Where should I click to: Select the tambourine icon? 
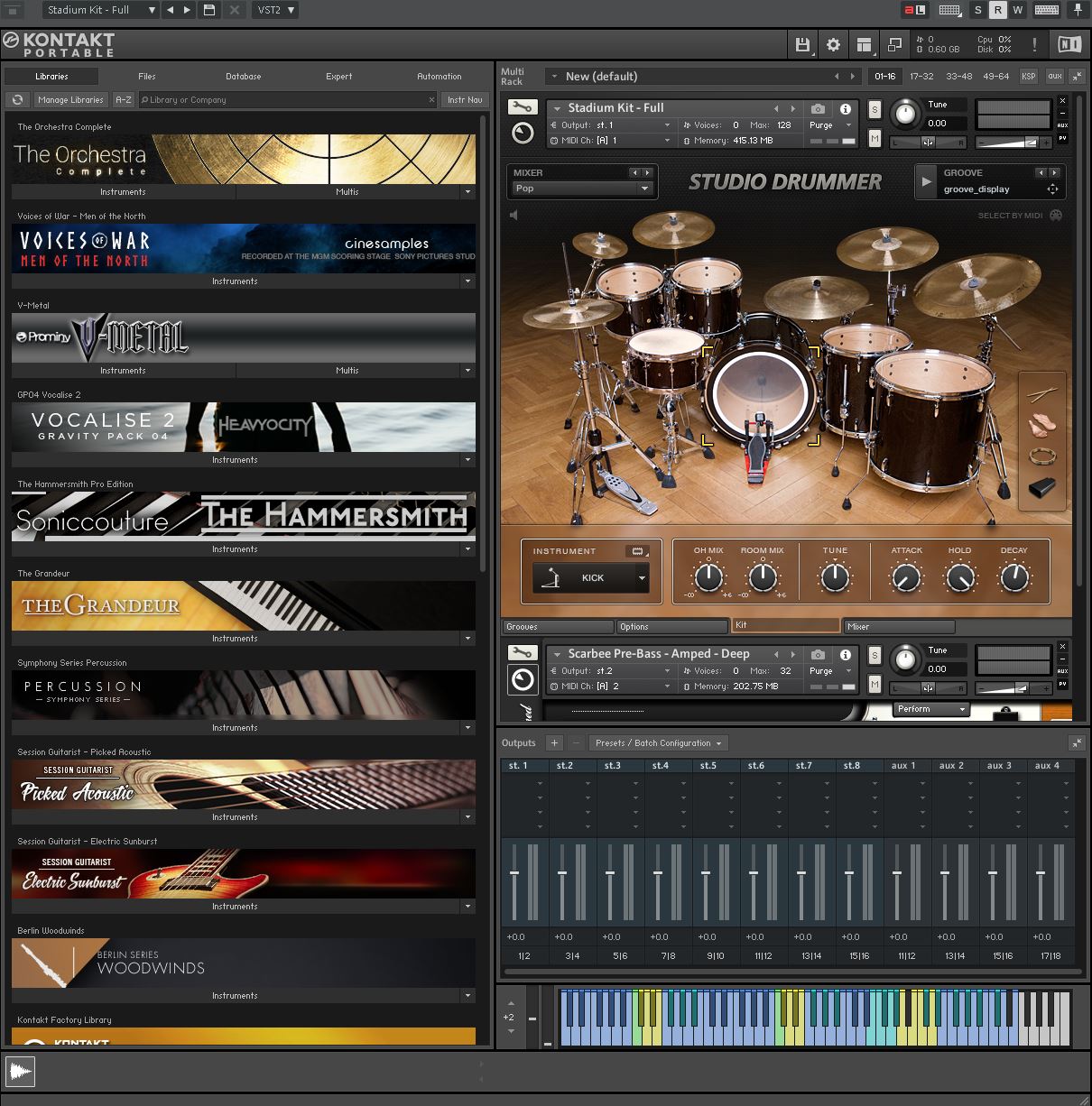tap(1042, 456)
